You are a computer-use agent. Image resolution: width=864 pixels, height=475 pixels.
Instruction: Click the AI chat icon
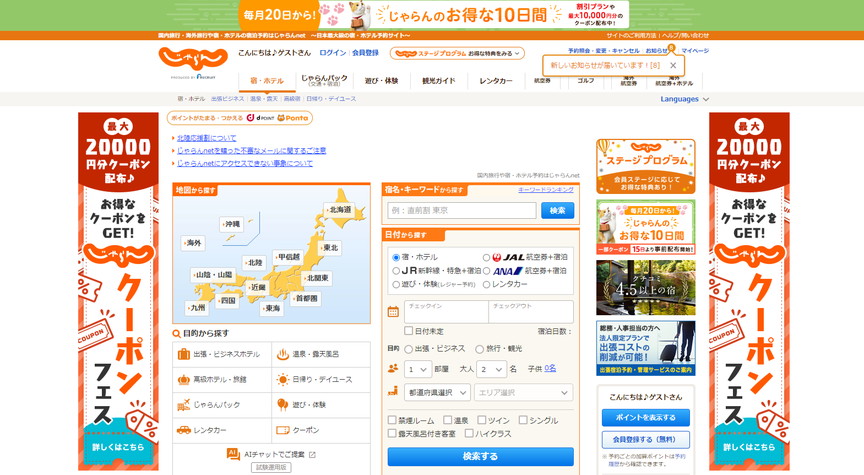point(233,454)
